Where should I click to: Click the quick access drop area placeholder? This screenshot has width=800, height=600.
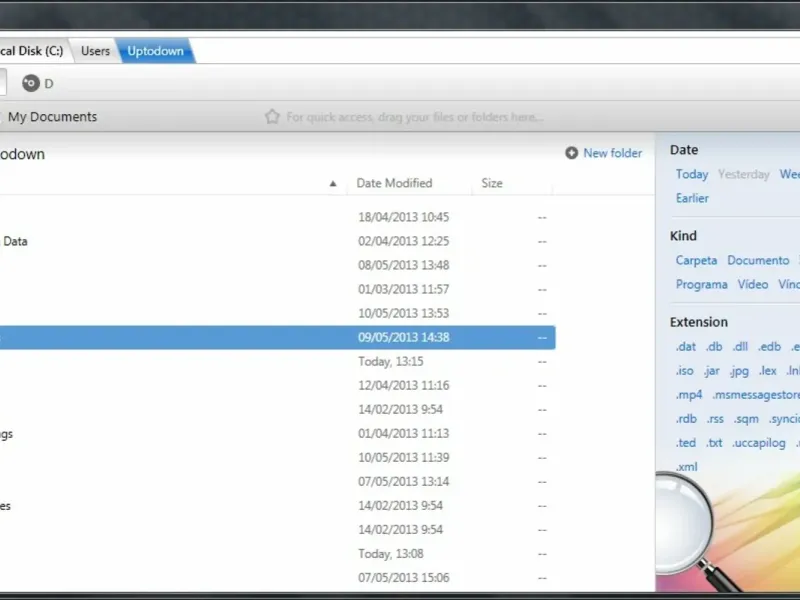(414, 117)
